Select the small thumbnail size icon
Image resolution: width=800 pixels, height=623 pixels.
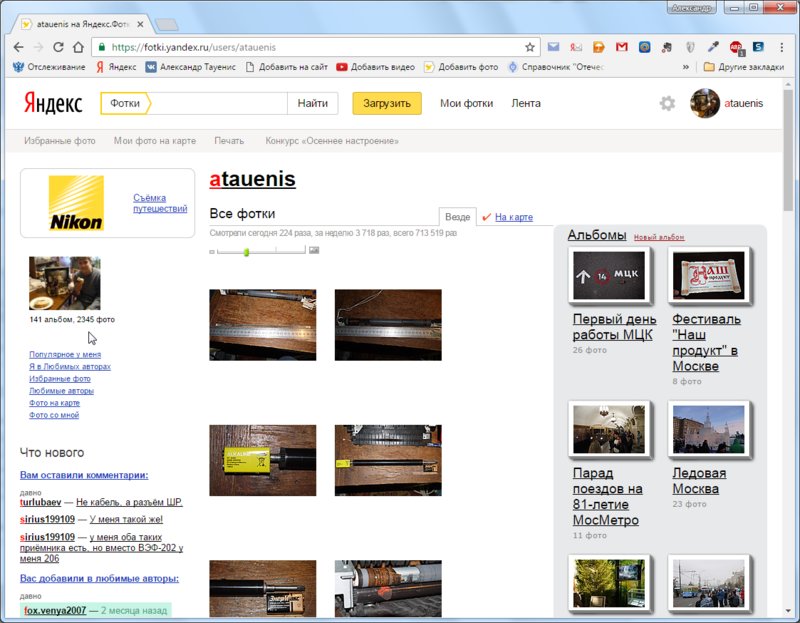coord(212,252)
